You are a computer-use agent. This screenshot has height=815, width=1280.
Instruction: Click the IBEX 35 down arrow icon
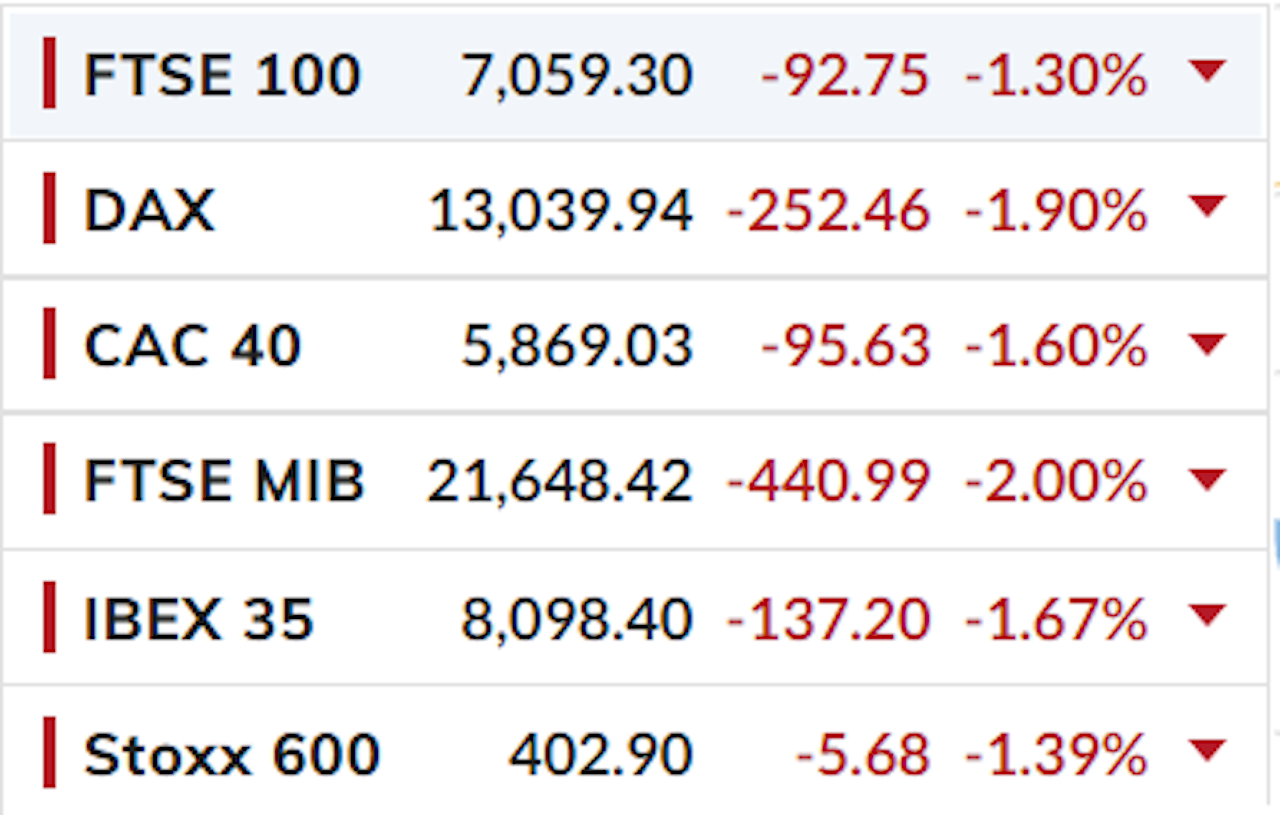[1207, 615]
